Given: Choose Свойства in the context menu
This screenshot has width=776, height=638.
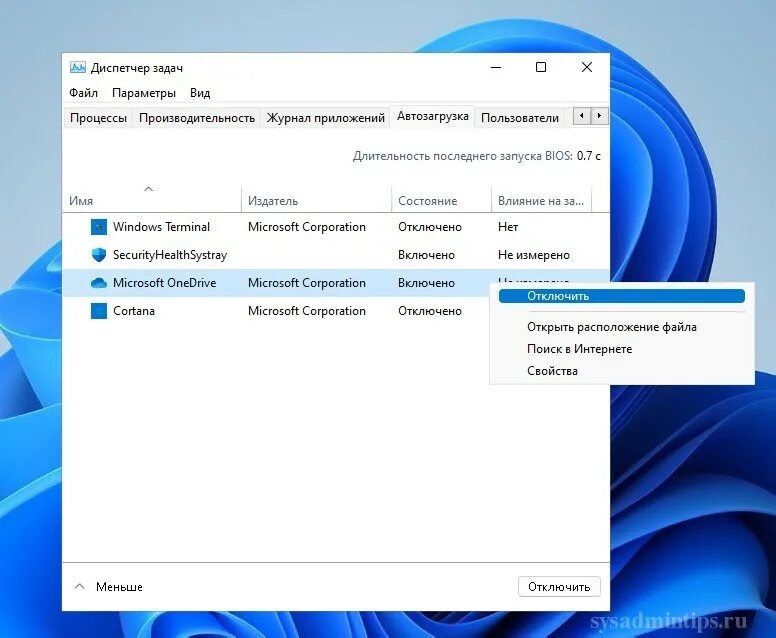Looking at the screenshot, I should 552,371.
